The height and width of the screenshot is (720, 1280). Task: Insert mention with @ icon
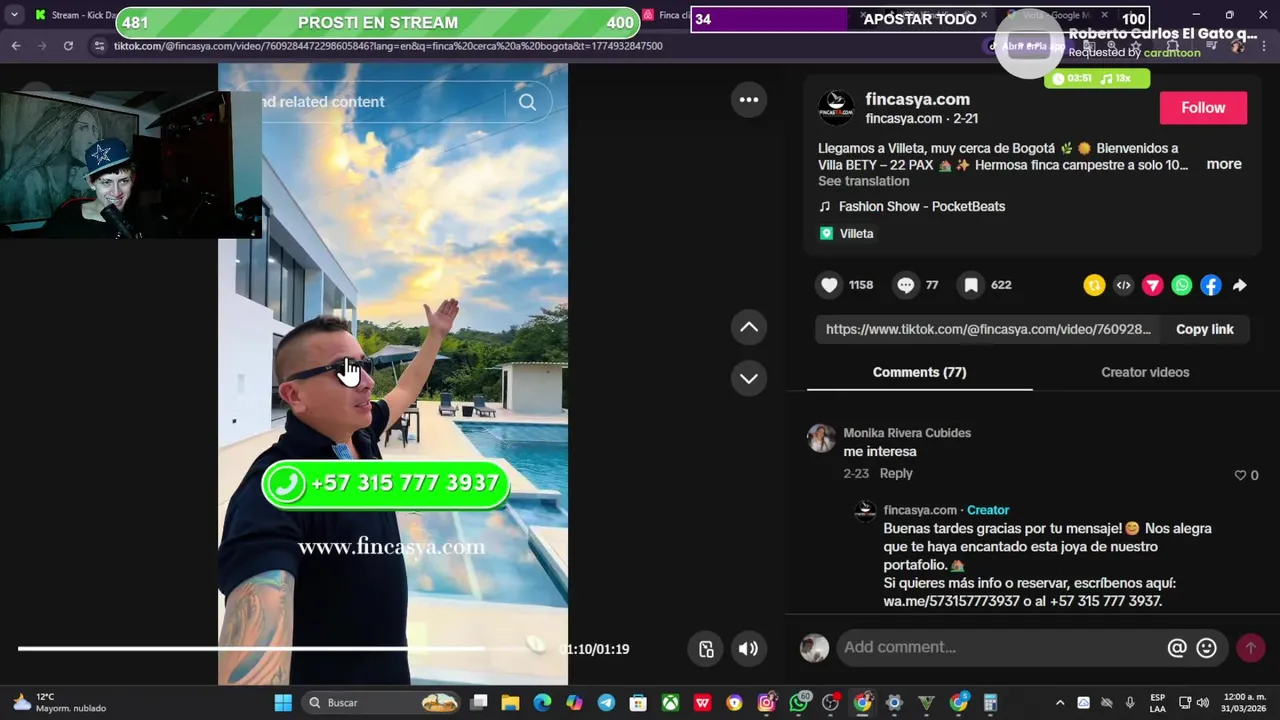[x=1177, y=648]
